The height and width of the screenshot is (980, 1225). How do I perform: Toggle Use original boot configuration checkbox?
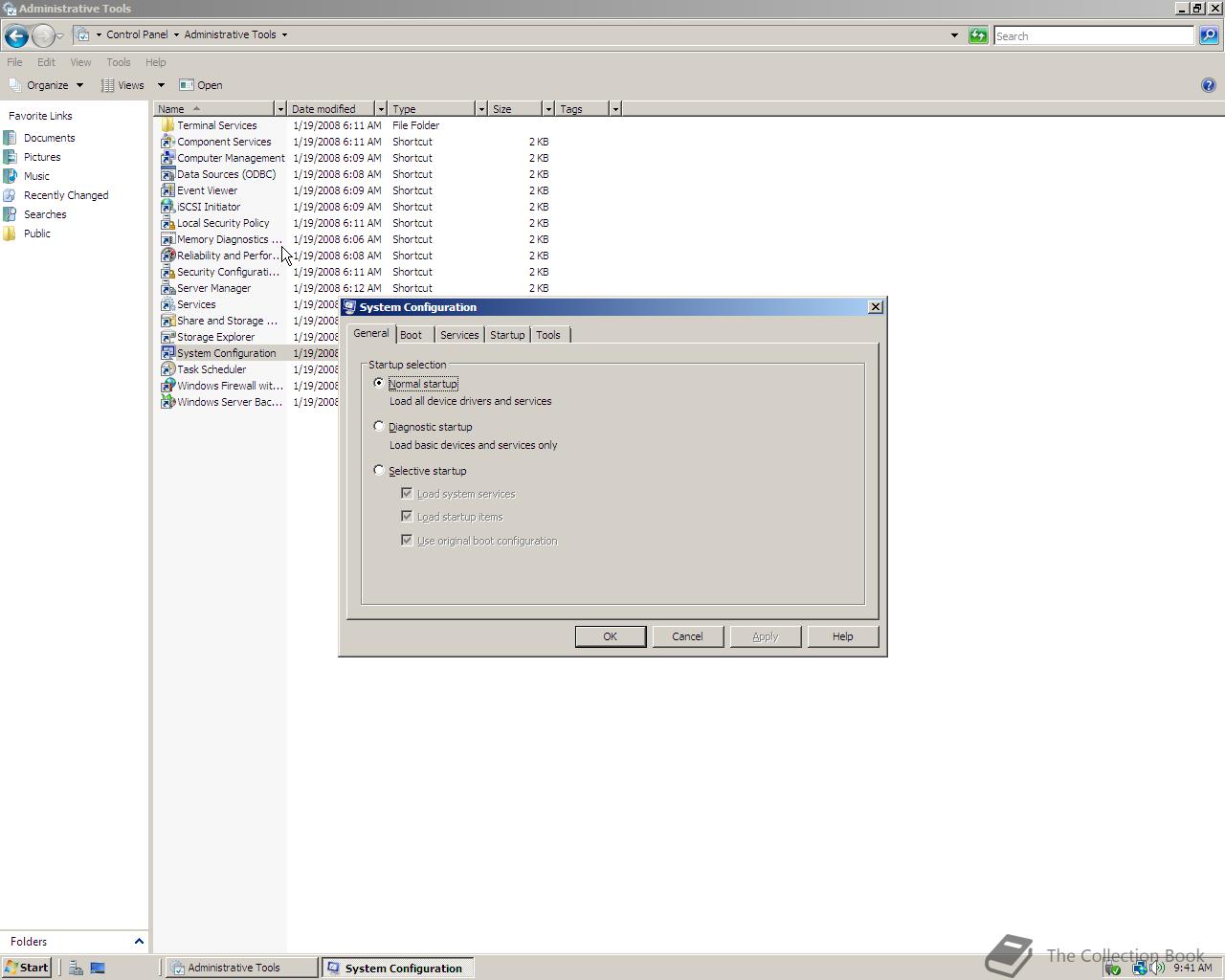coord(407,540)
